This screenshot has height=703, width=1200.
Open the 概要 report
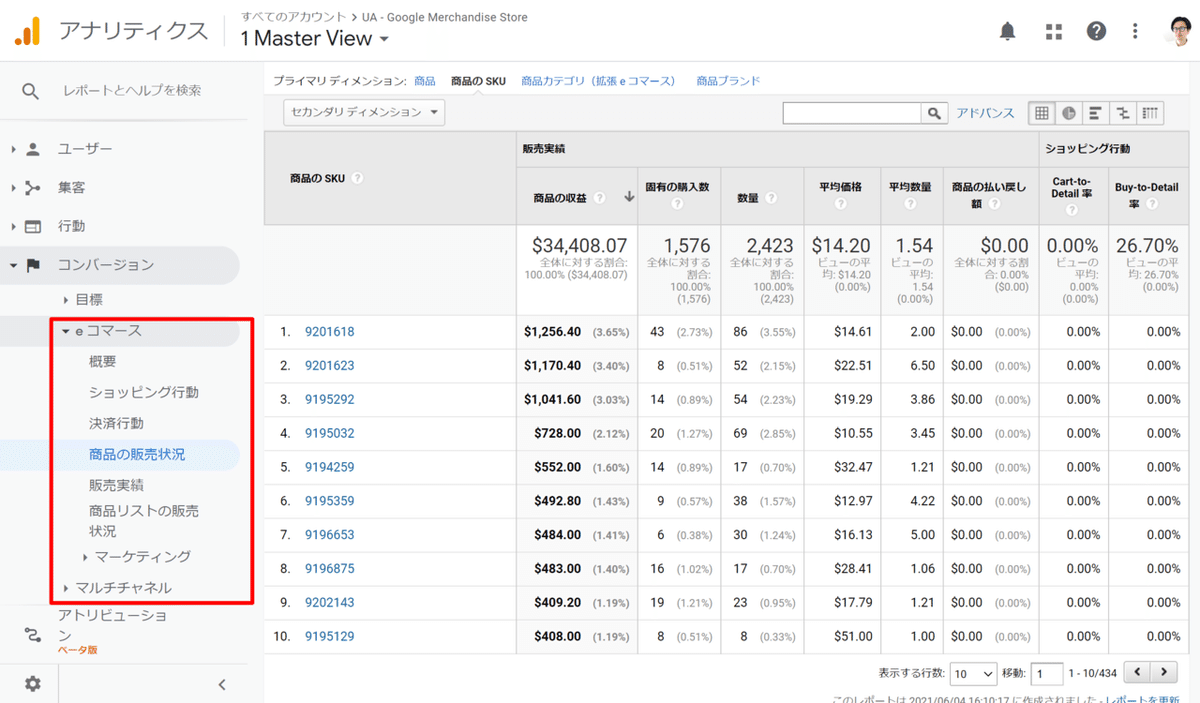(102, 361)
